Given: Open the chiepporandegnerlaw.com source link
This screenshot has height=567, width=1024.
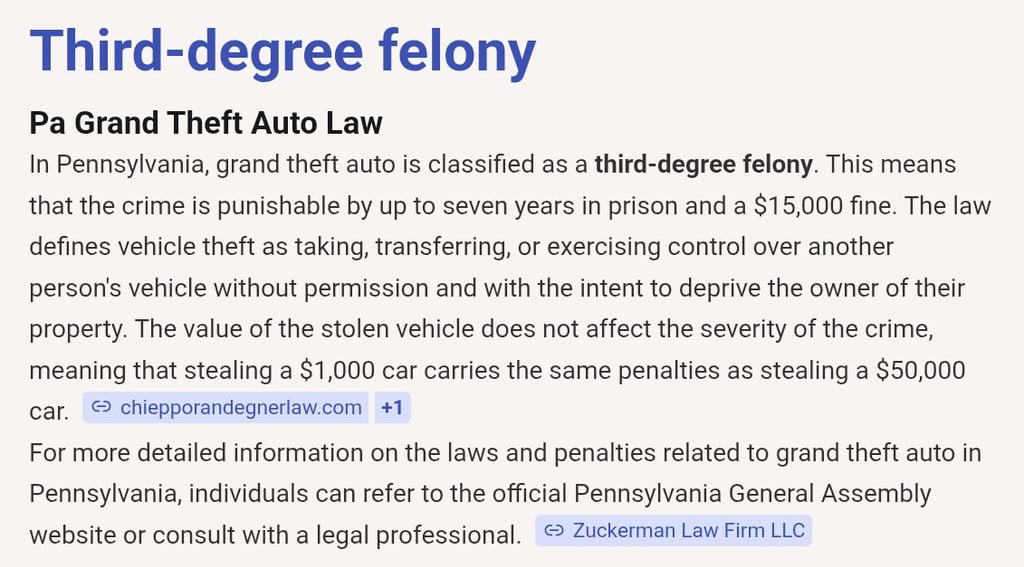Looking at the screenshot, I should click(240, 407).
